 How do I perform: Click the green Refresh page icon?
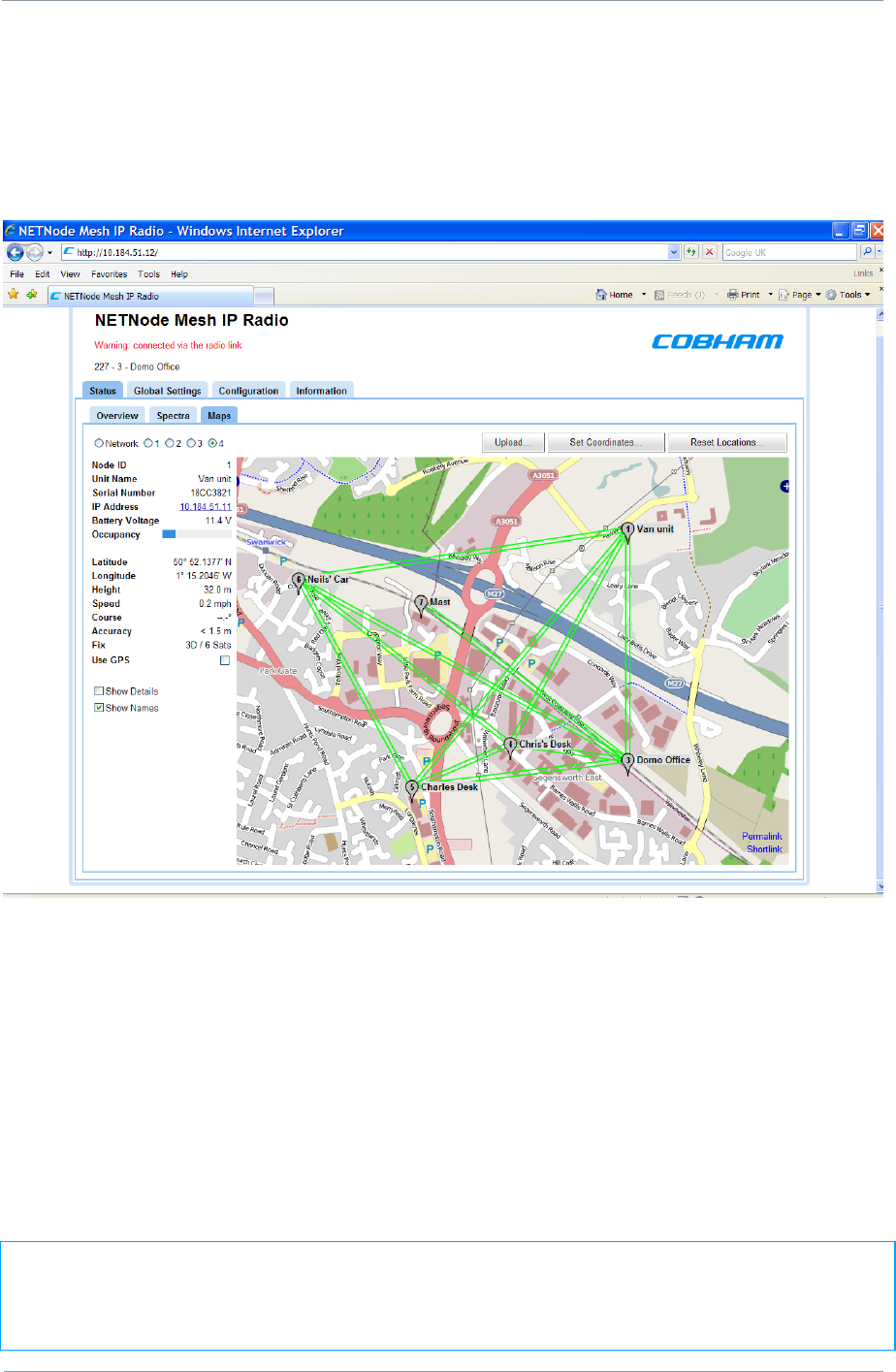click(x=691, y=252)
